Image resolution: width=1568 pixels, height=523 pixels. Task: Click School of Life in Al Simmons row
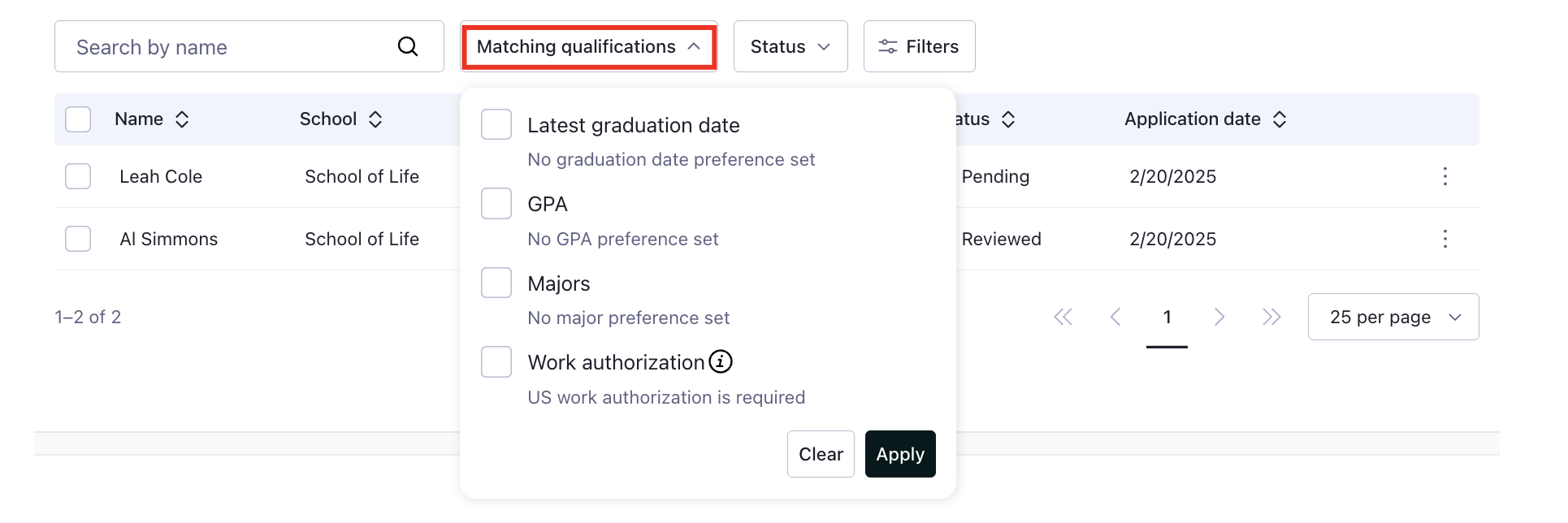362,239
